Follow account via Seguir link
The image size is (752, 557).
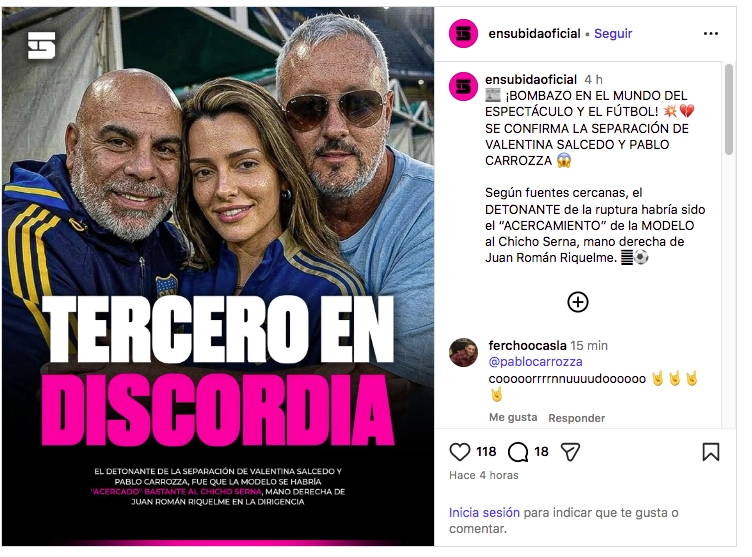click(x=613, y=34)
